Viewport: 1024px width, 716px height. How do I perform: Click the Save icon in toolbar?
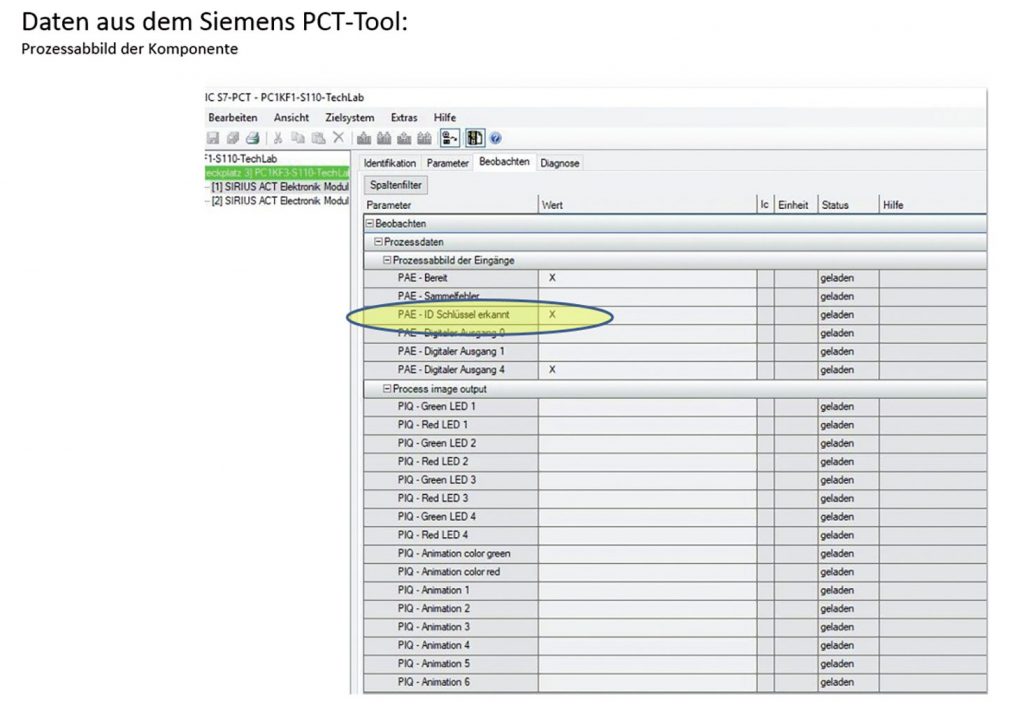pyautogui.click(x=212, y=138)
